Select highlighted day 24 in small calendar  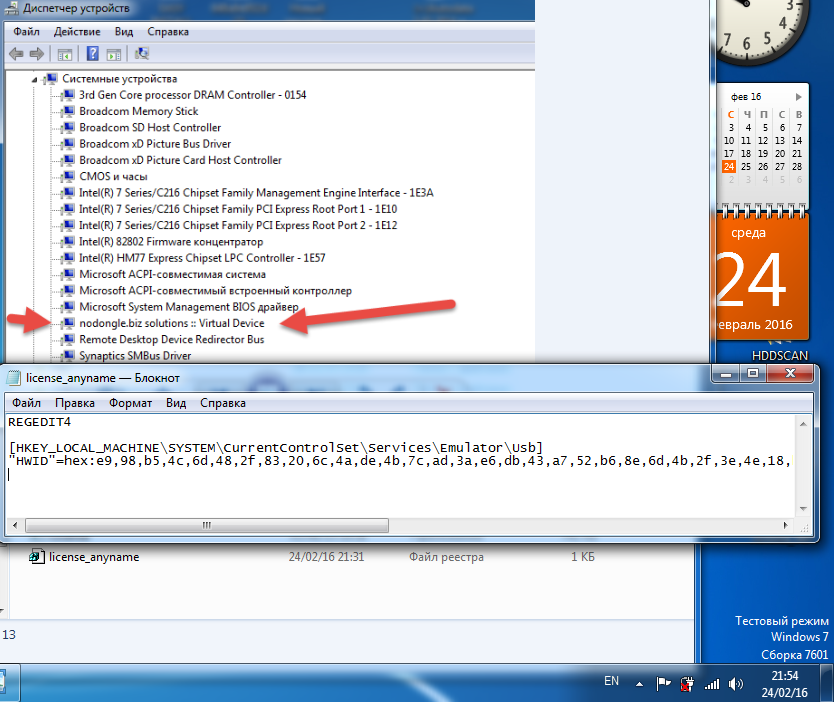[729, 166]
